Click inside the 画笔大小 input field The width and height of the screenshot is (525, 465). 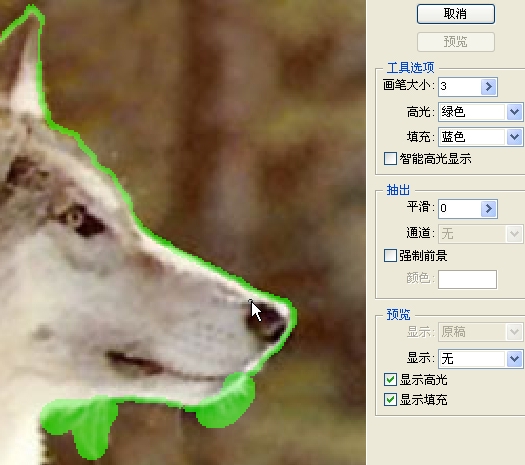[460, 87]
